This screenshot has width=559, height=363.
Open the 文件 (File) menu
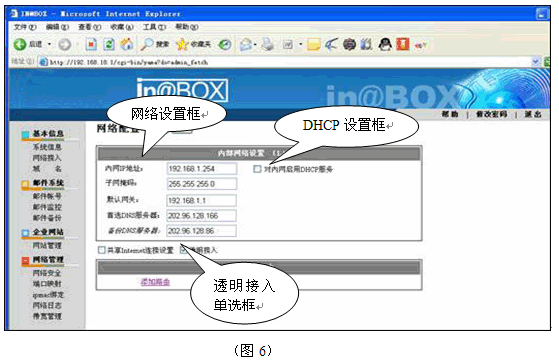point(25,27)
